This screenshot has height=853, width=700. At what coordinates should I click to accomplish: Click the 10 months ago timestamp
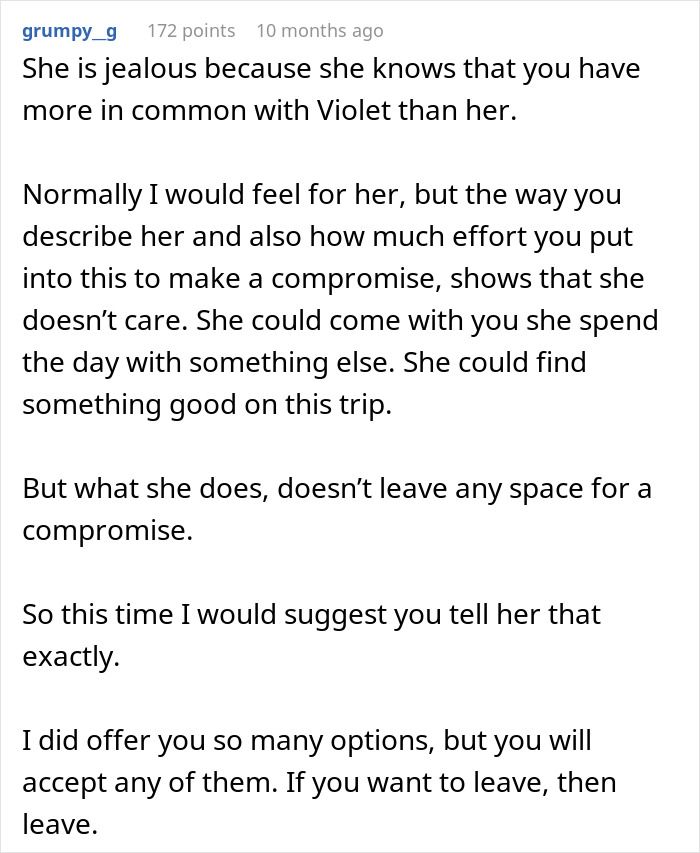coord(319,31)
